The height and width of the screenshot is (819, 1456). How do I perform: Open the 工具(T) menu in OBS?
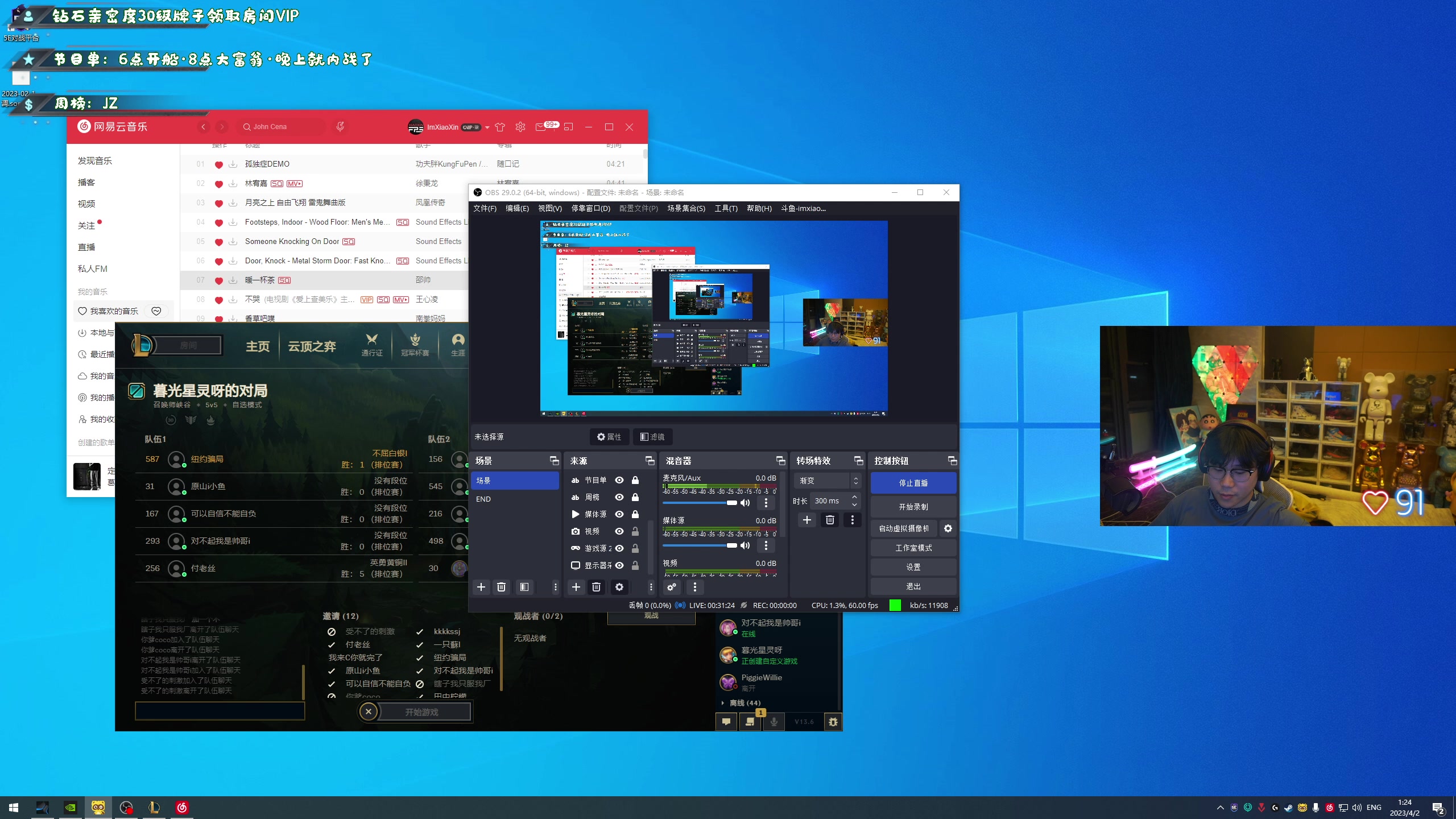point(725,208)
